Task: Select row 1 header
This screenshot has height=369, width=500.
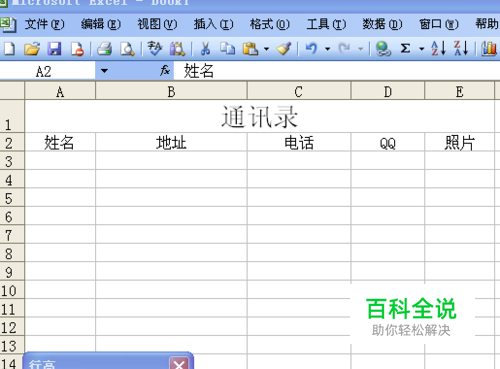Action: [x=12, y=116]
